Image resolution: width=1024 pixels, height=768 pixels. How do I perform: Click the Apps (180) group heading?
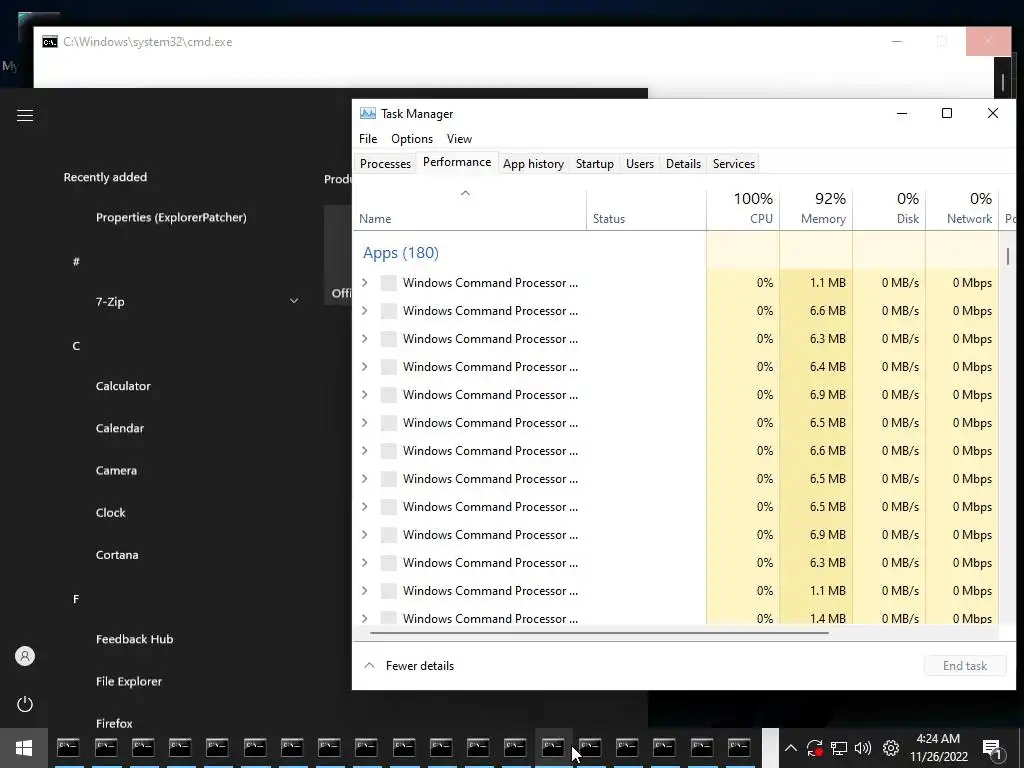point(400,253)
